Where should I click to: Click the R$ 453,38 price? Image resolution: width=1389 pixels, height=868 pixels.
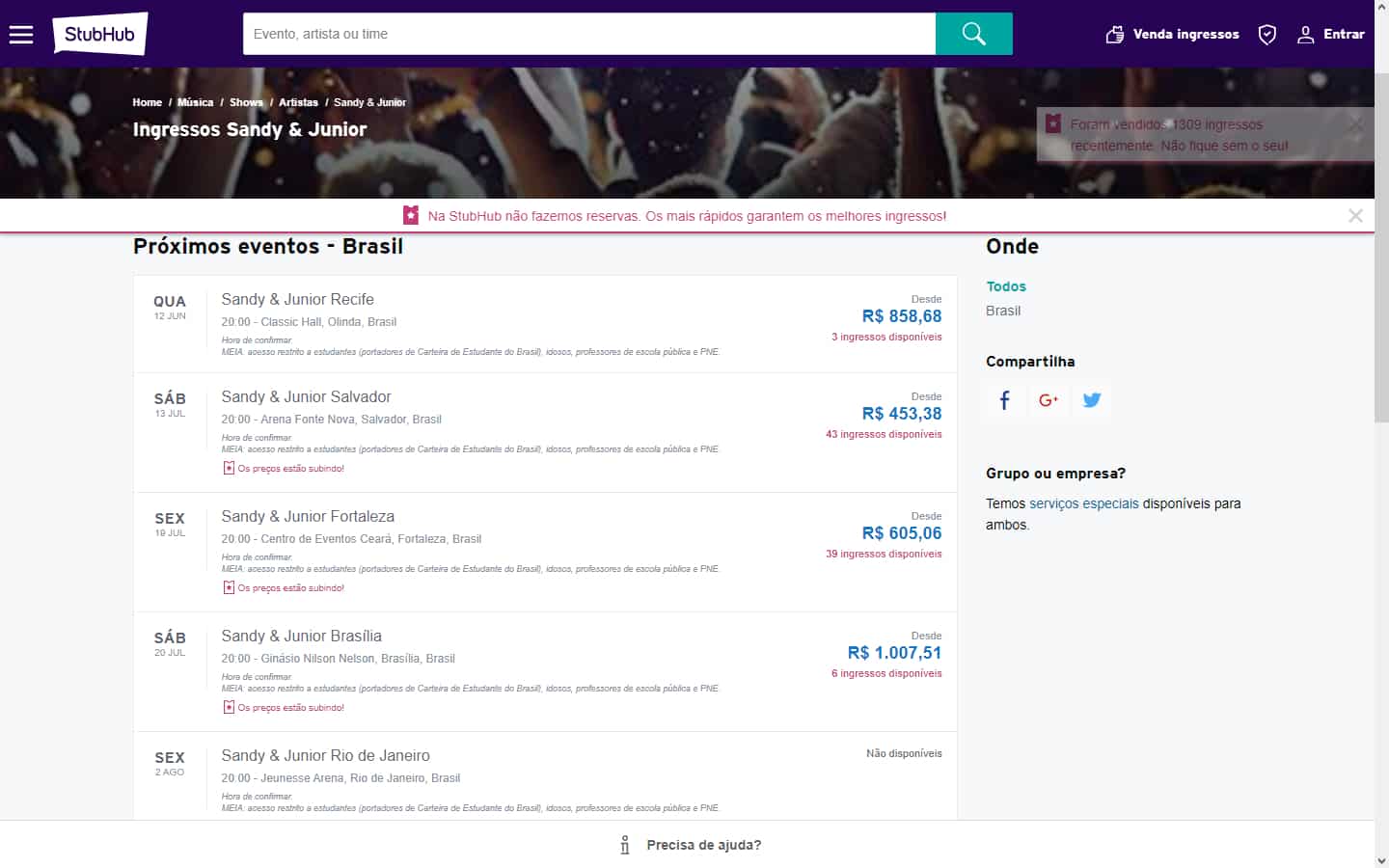902,414
